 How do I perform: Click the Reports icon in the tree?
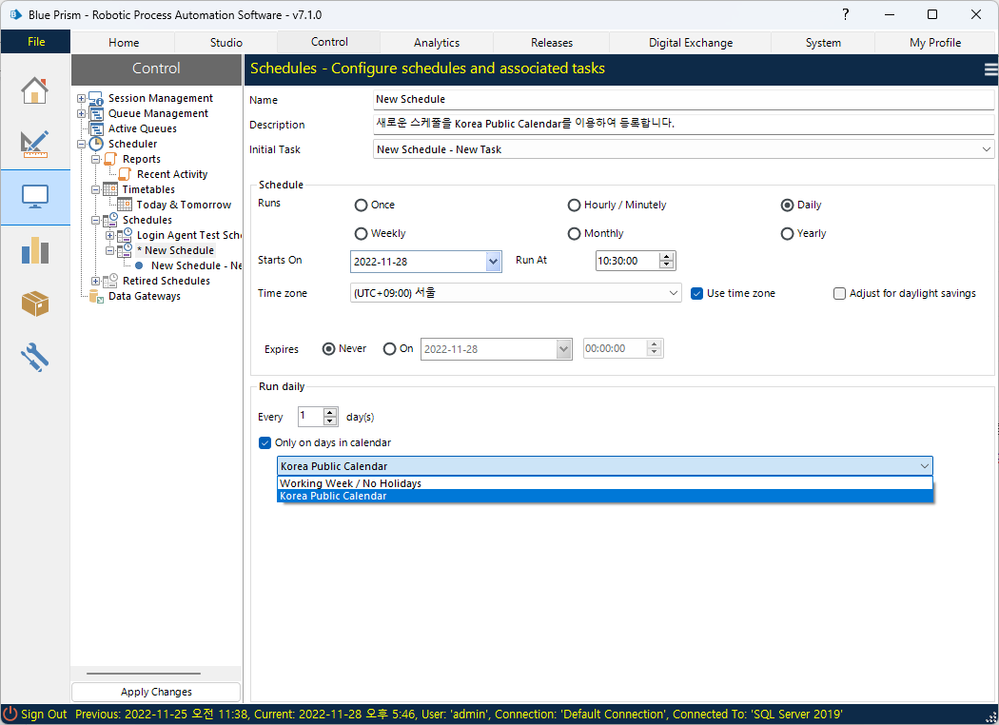pyautogui.click(x=111, y=159)
